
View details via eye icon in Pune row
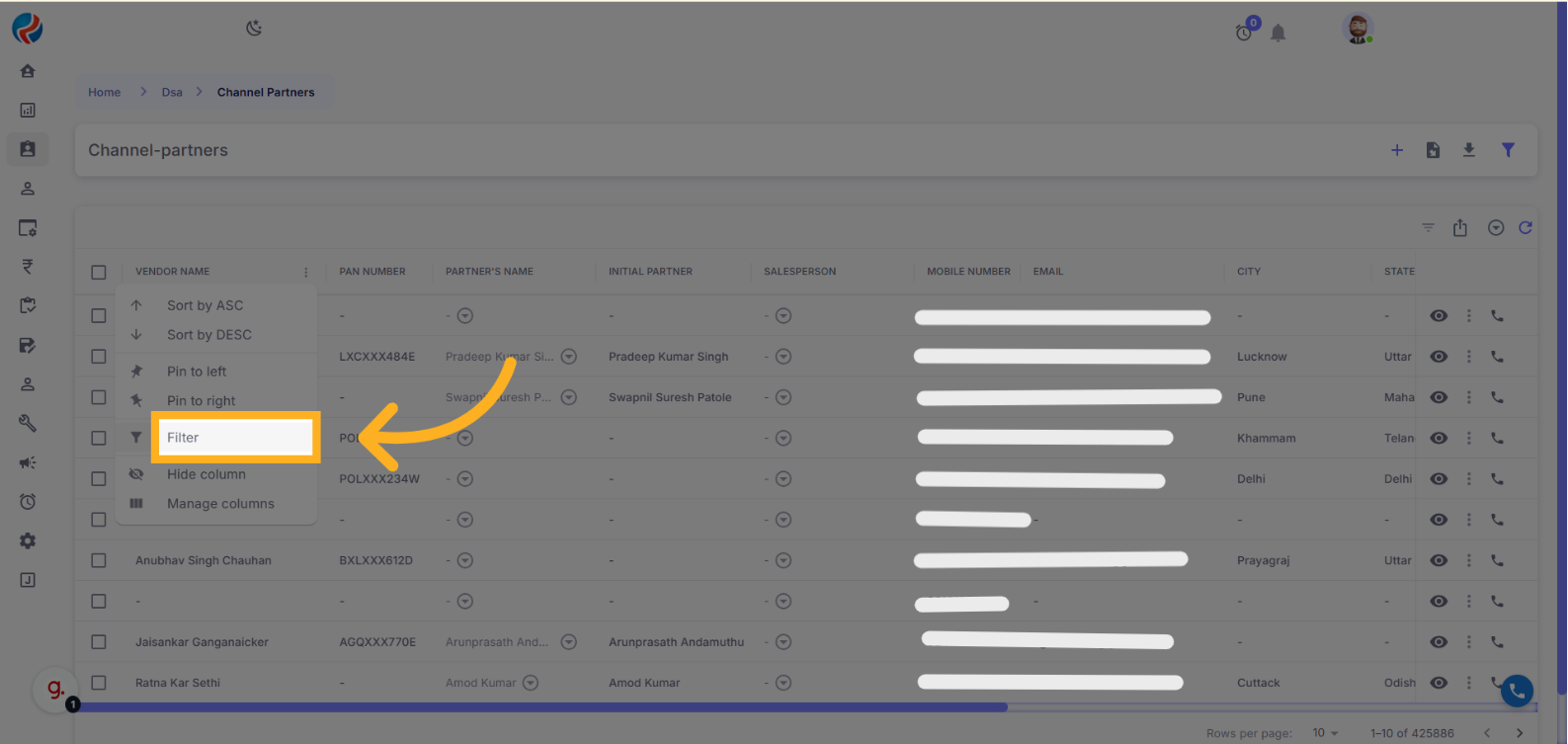[x=1439, y=397]
